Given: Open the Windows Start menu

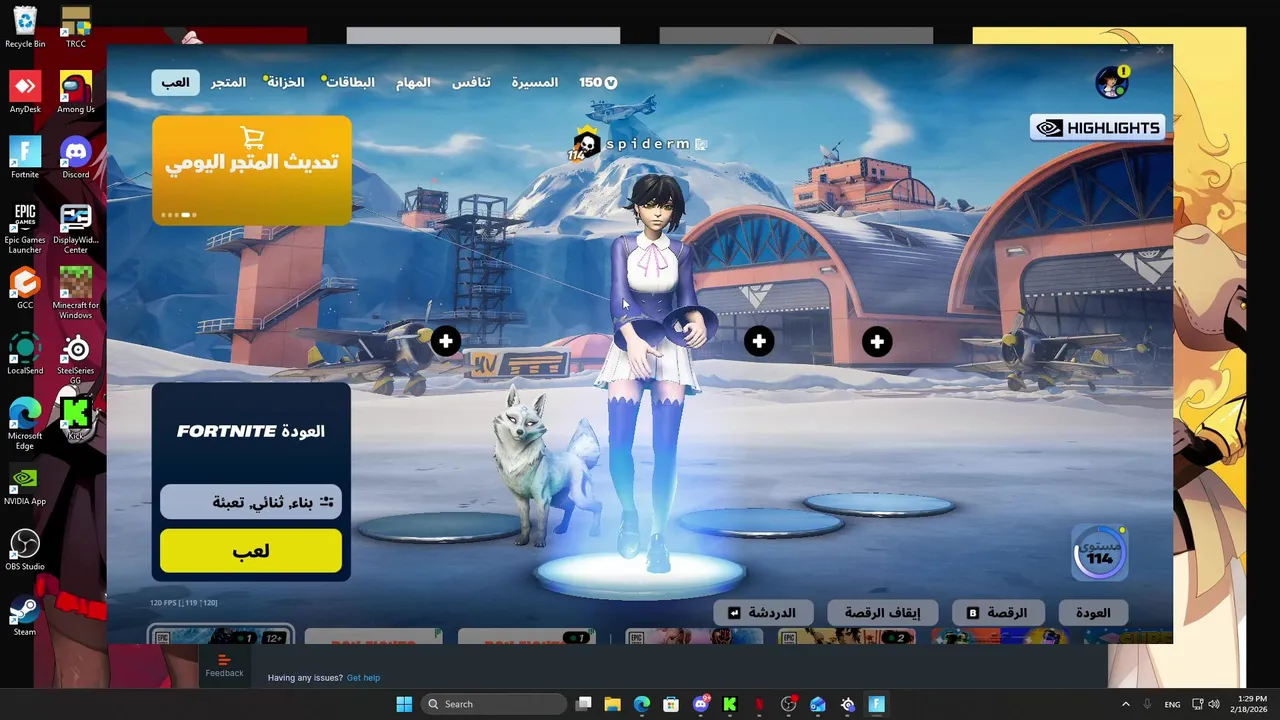Looking at the screenshot, I should 404,704.
